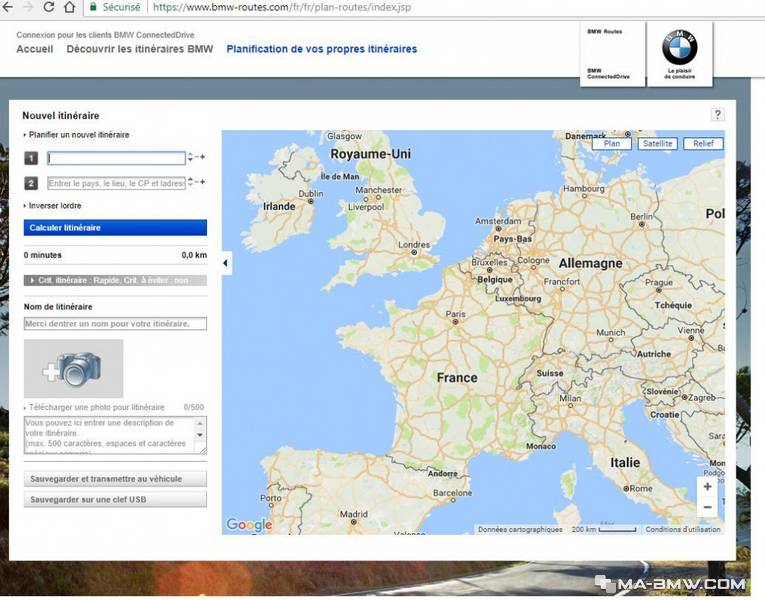Expand the Crit. itinéraire options bar
Image resolution: width=765 pixels, height=600 pixels.
pos(115,280)
